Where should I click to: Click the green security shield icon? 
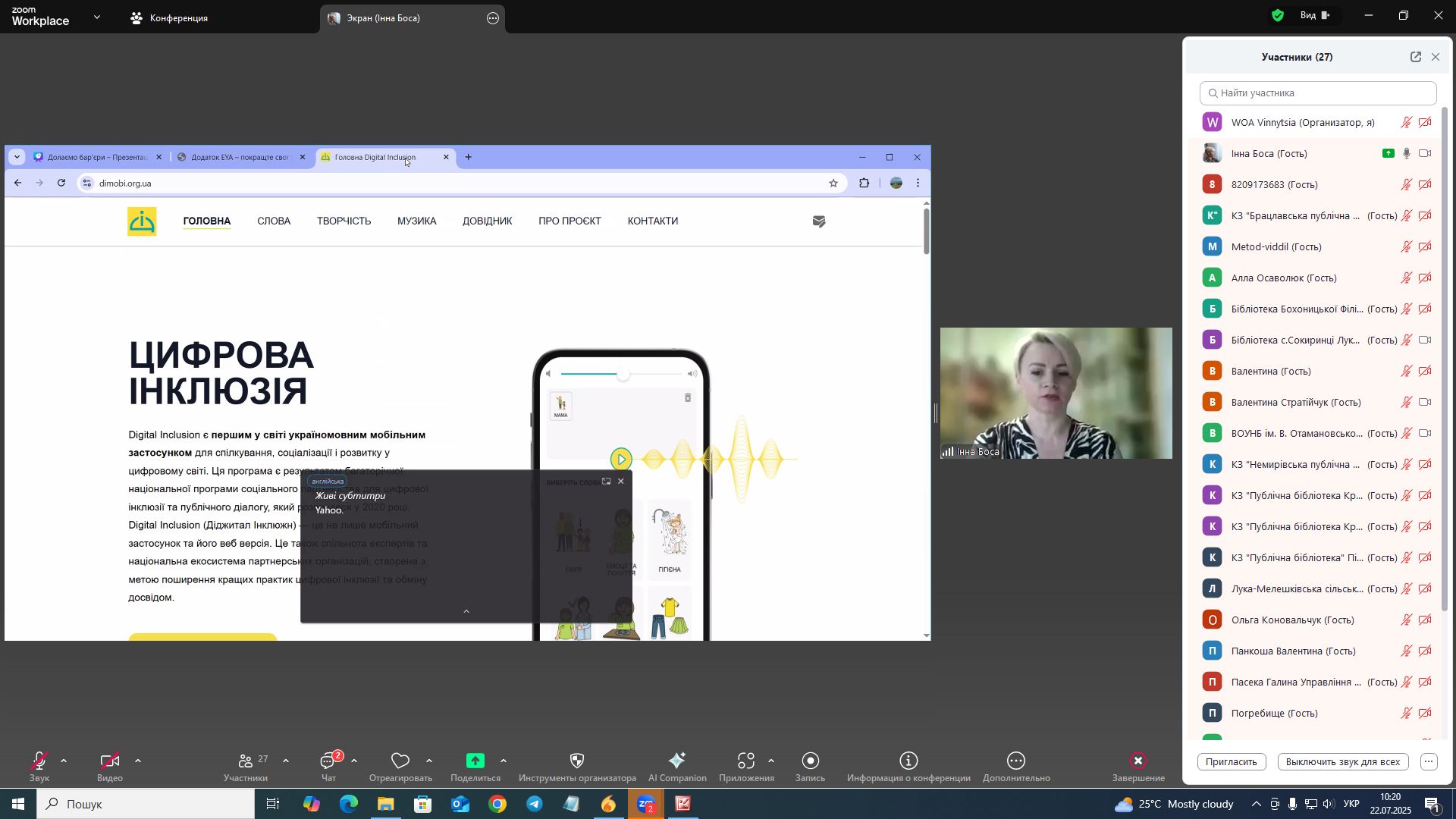(x=1279, y=15)
